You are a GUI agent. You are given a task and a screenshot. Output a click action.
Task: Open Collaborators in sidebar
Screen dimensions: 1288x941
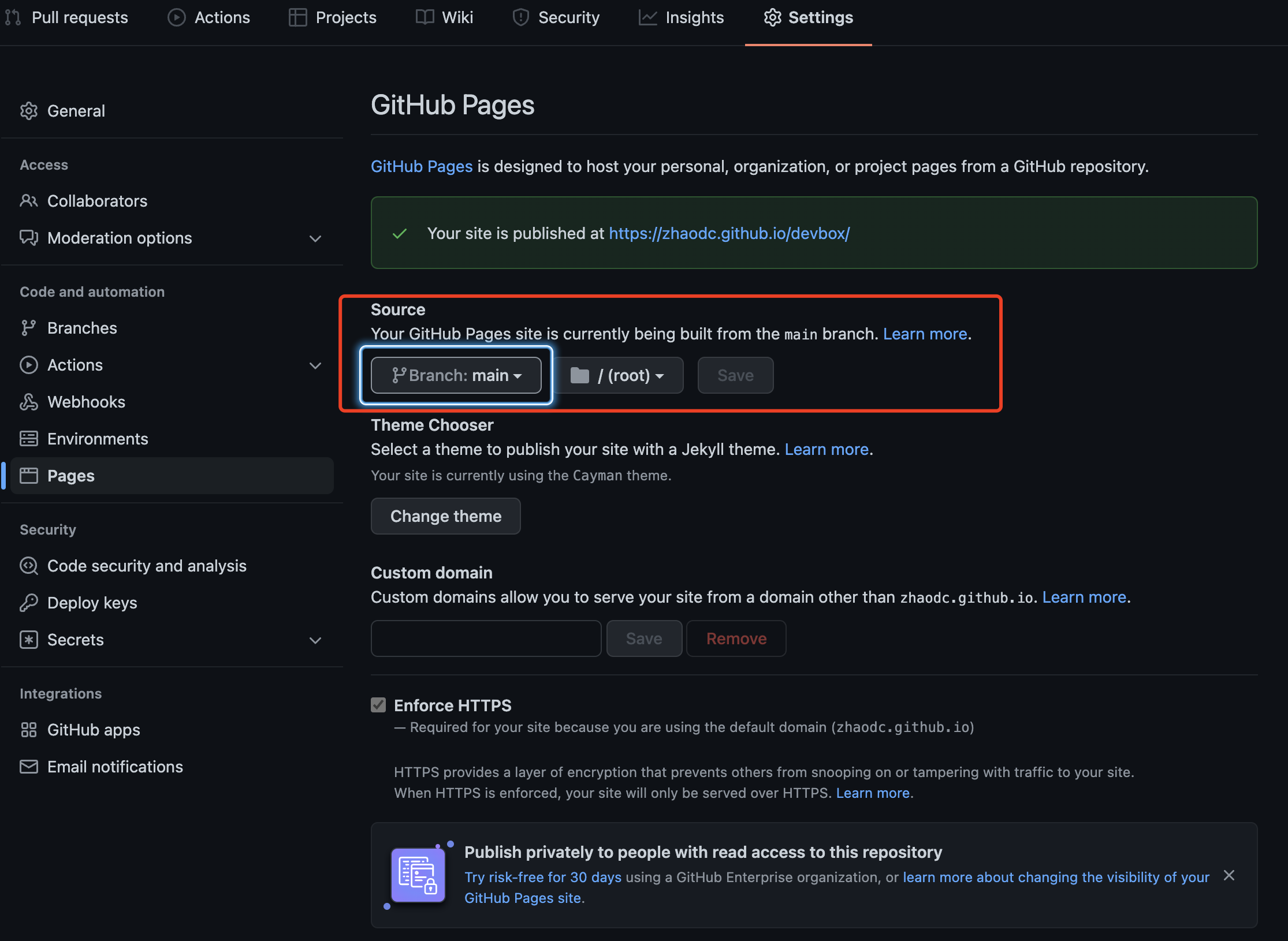(172, 201)
